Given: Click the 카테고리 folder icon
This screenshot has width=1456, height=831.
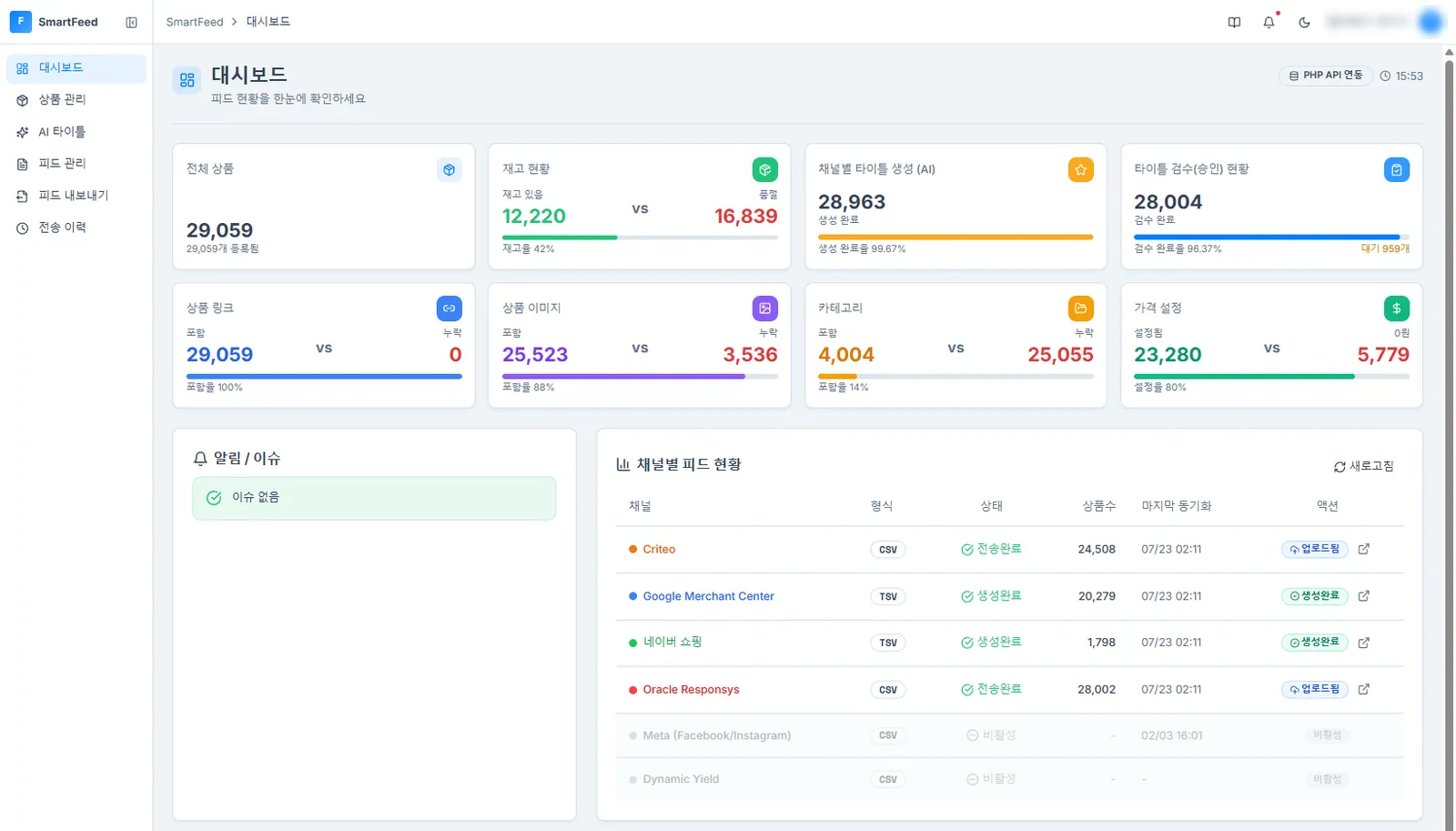Looking at the screenshot, I should pyautogui.click(x=1081, y=309).
